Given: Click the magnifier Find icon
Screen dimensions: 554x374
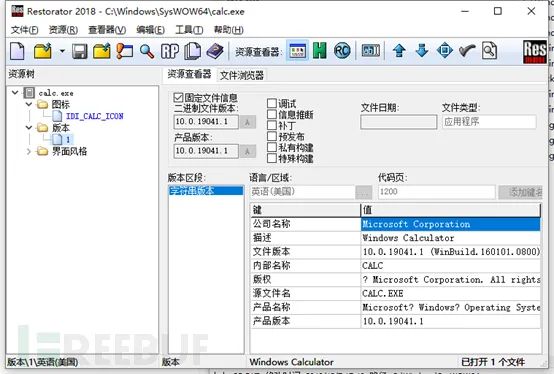Looking at the screenshot, I should (x=147, y=52).
